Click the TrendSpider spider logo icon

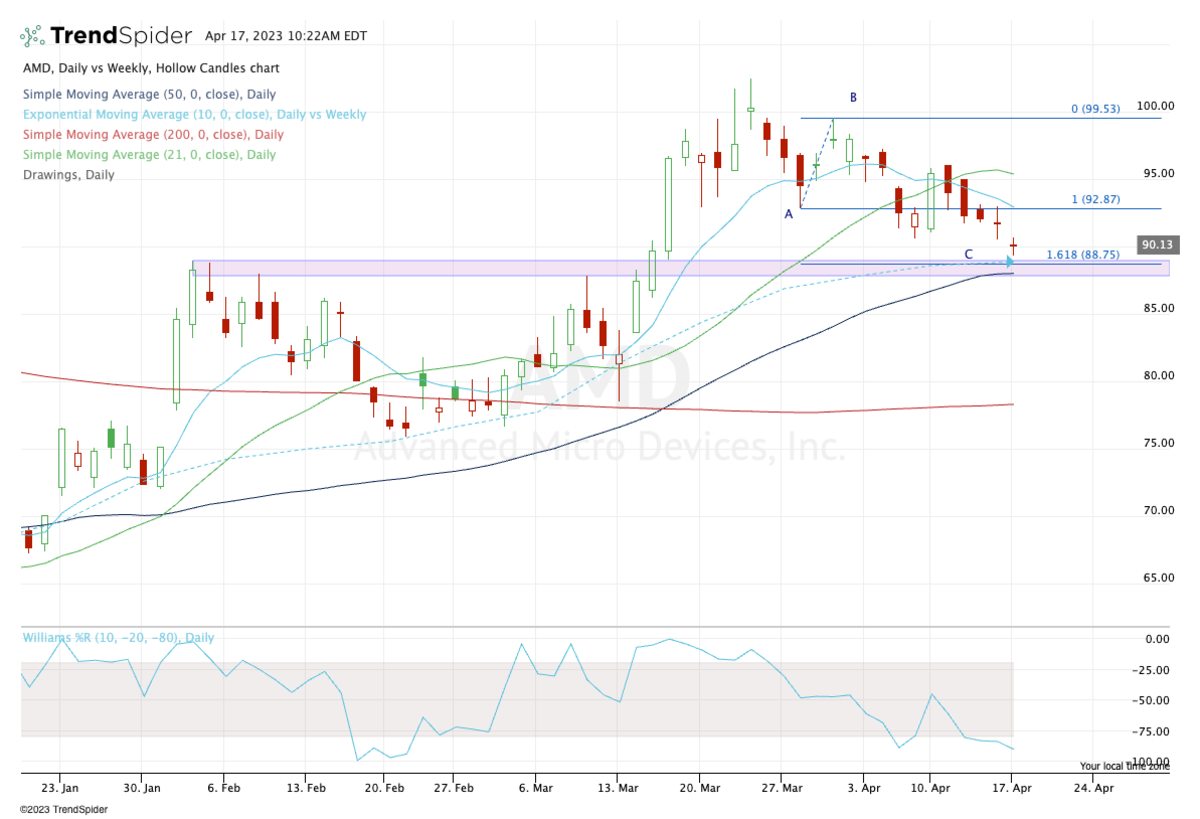pyautogui.click(x=32, y=36)
